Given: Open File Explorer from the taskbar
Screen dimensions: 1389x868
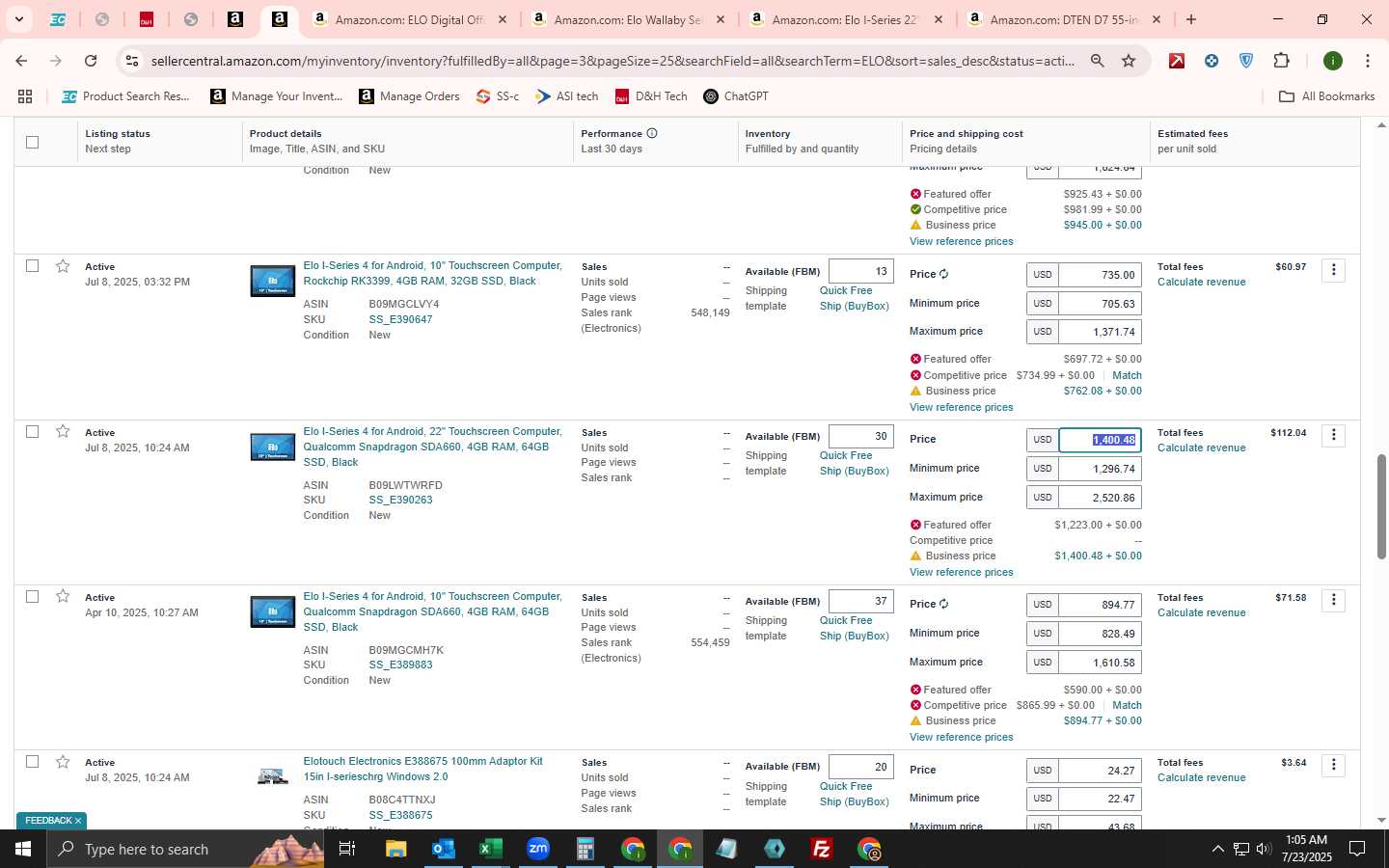Looking at the screenshot, I should (x=395, y=849).
